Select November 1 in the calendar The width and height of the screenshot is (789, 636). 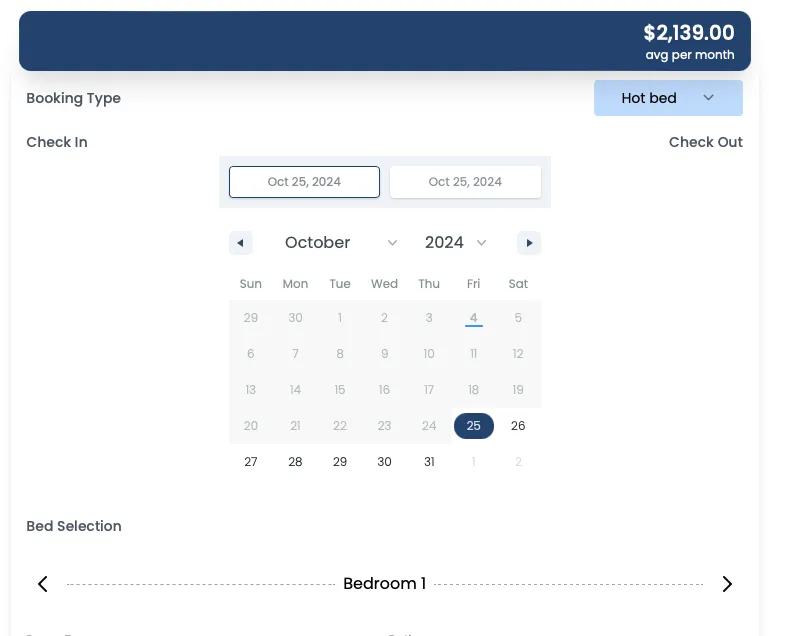pos(474,462)
